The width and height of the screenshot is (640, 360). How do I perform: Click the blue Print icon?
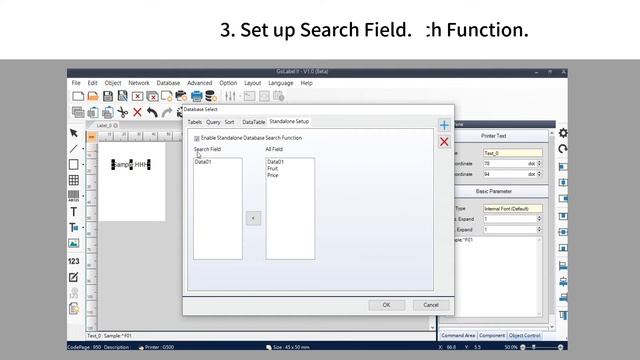(x=196, y=96)
